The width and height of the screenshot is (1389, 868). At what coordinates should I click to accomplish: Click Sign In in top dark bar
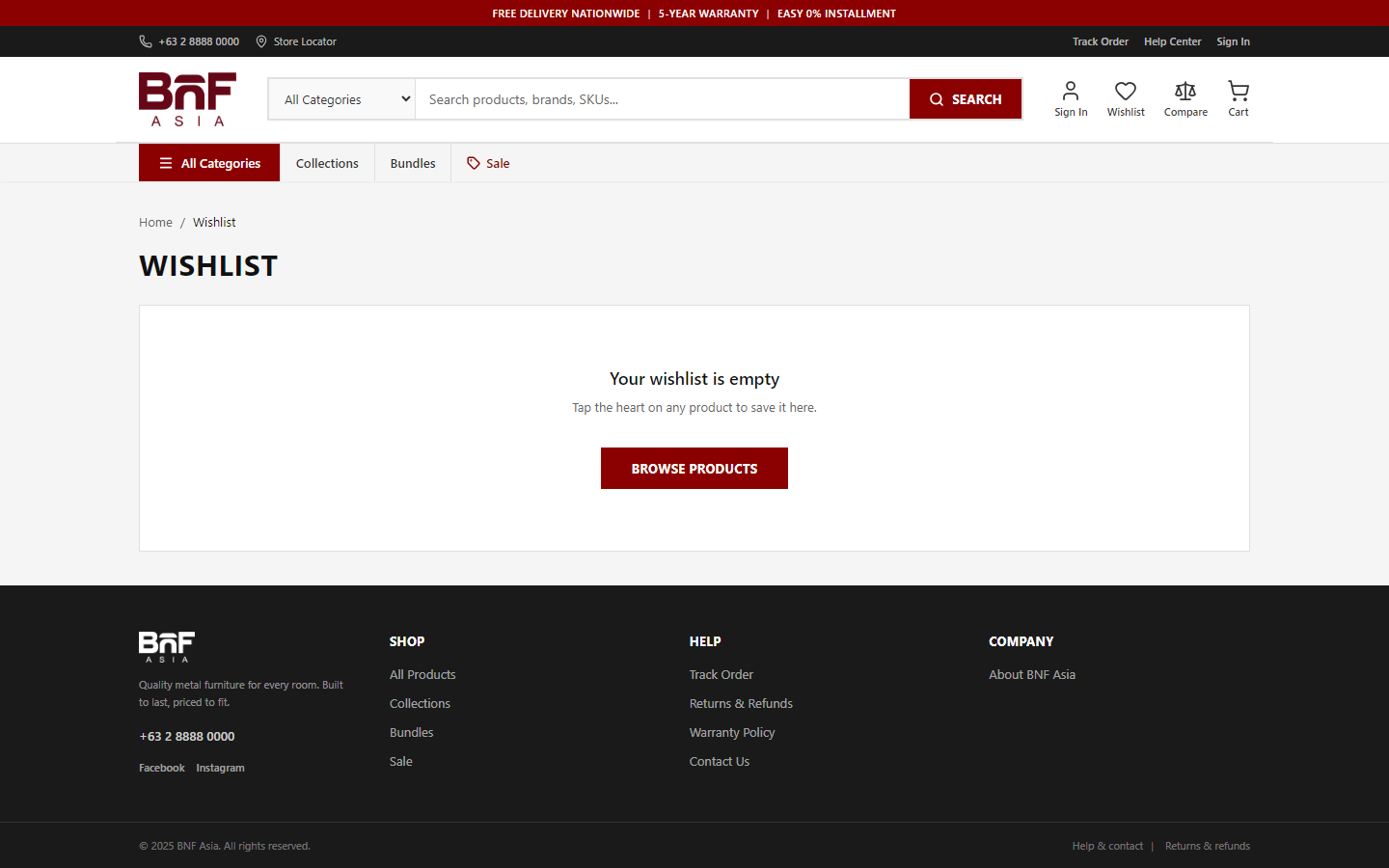pos(1233,41)
